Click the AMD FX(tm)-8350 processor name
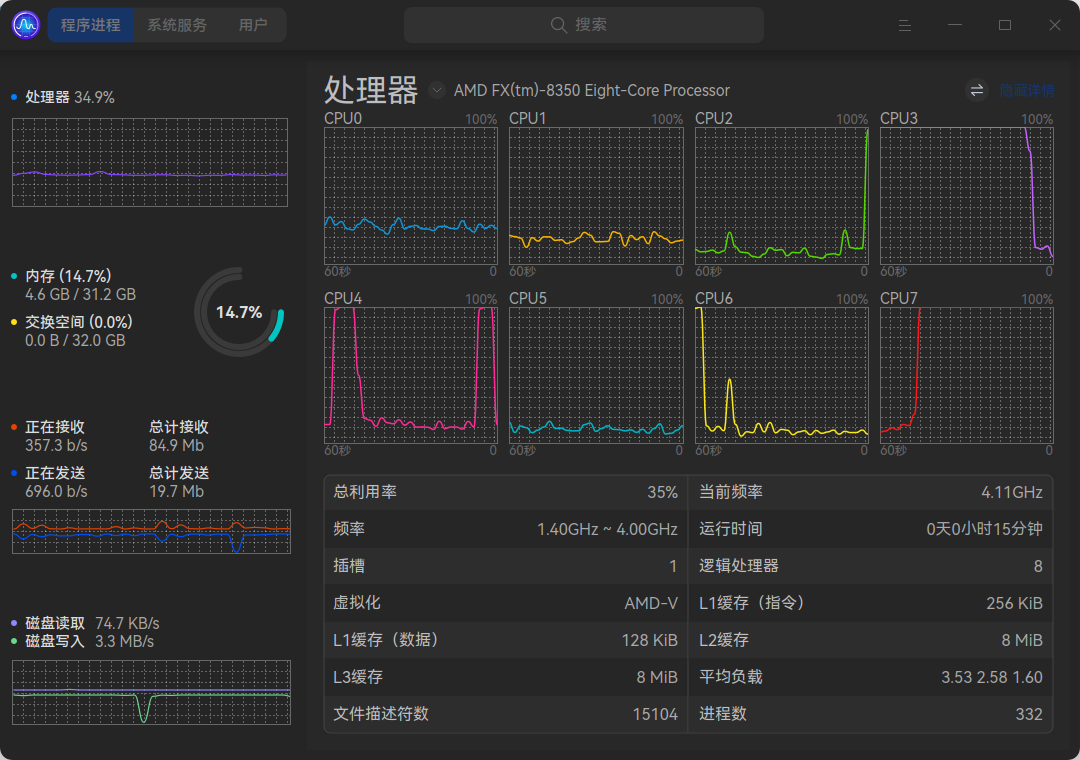Screen dimensions: 1080x760 (x=592, y=91)
